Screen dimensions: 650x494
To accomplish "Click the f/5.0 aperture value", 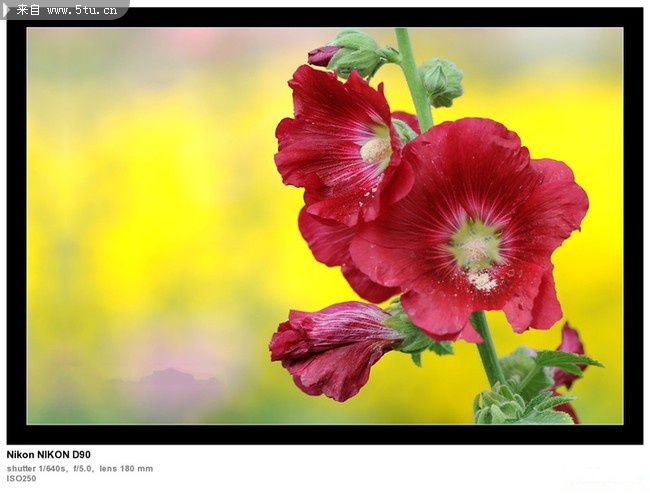I will pos(83,468).
